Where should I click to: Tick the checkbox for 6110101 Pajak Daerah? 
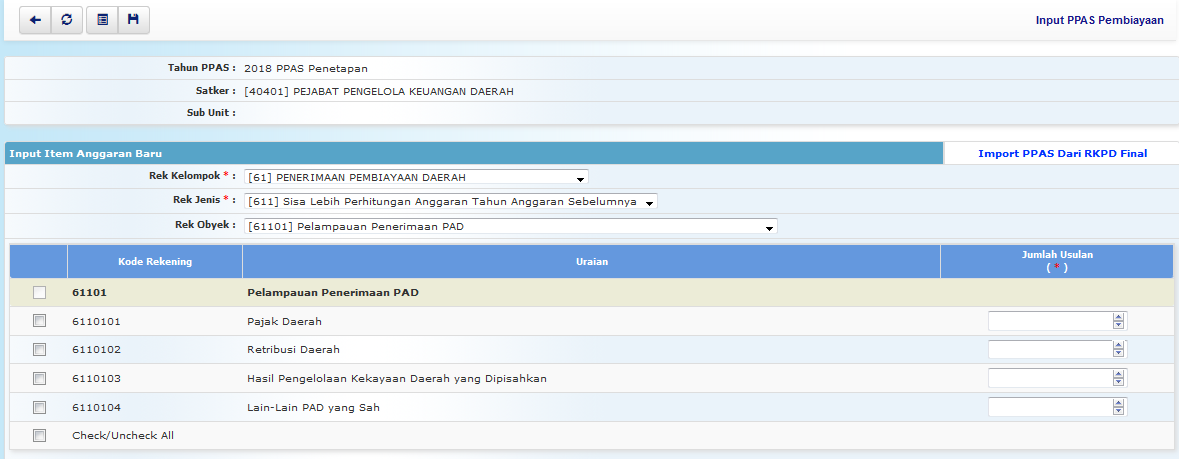(39, 321)
